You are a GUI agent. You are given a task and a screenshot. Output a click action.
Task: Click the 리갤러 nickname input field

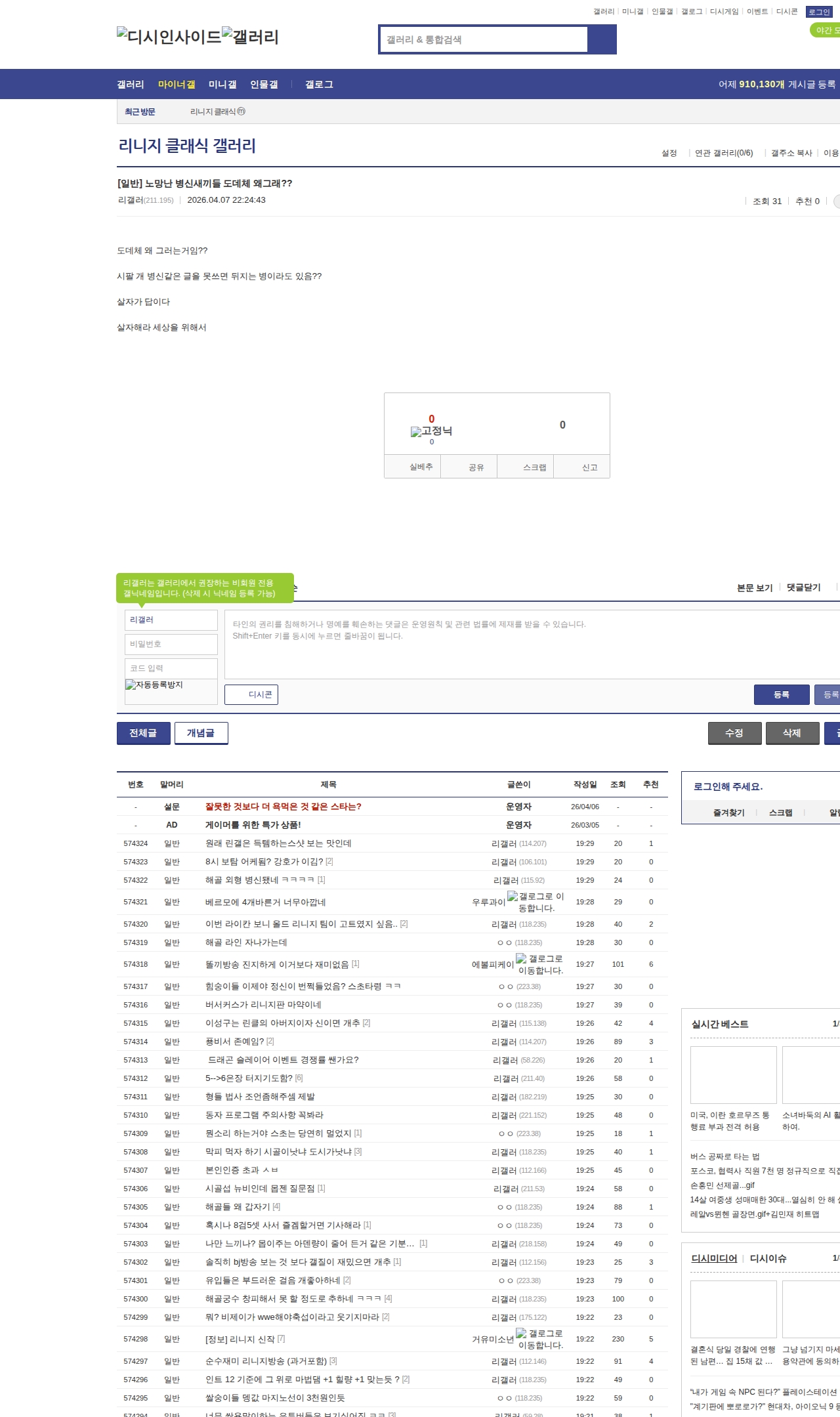tap(171, 620)
